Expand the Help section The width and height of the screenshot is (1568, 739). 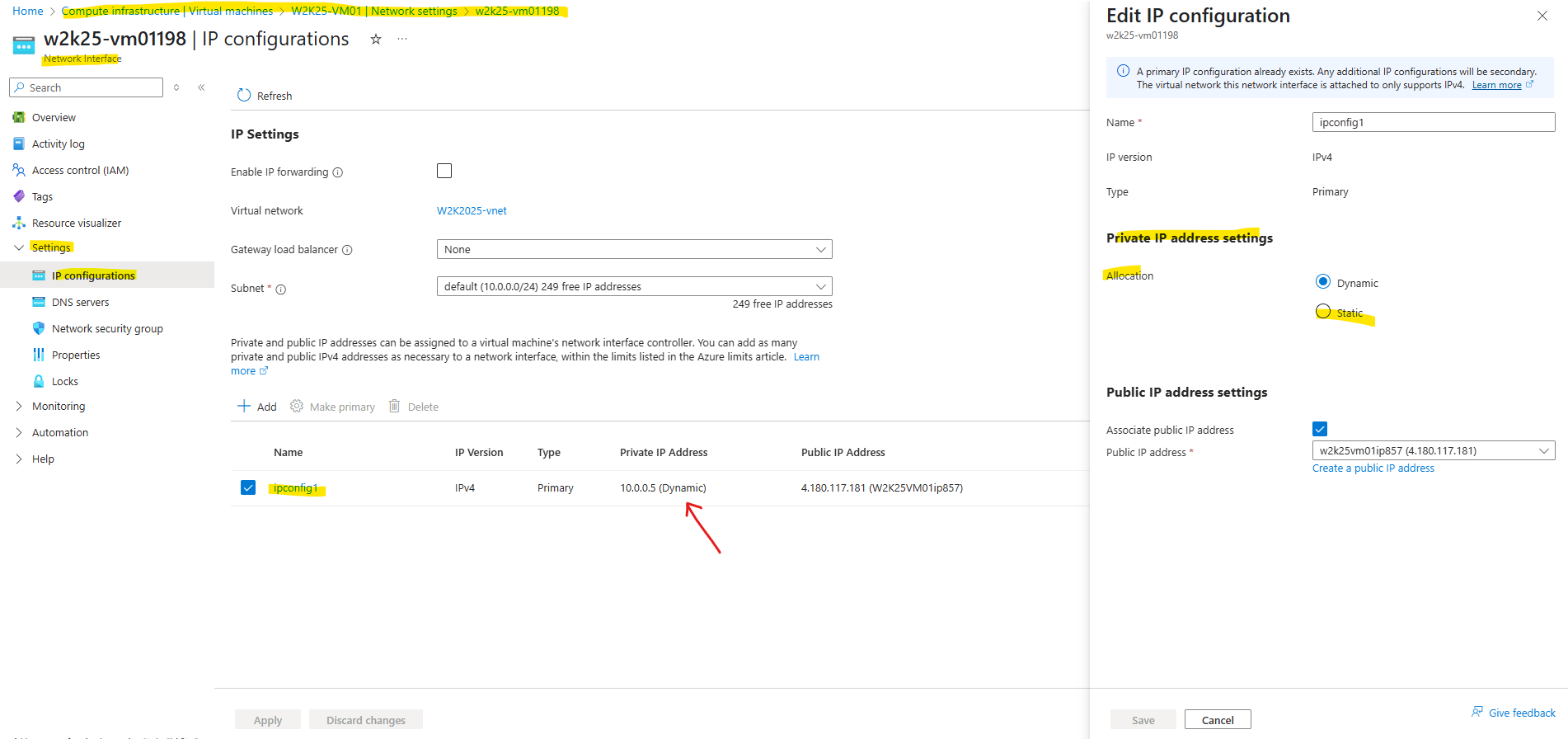[x=19, y=459]
